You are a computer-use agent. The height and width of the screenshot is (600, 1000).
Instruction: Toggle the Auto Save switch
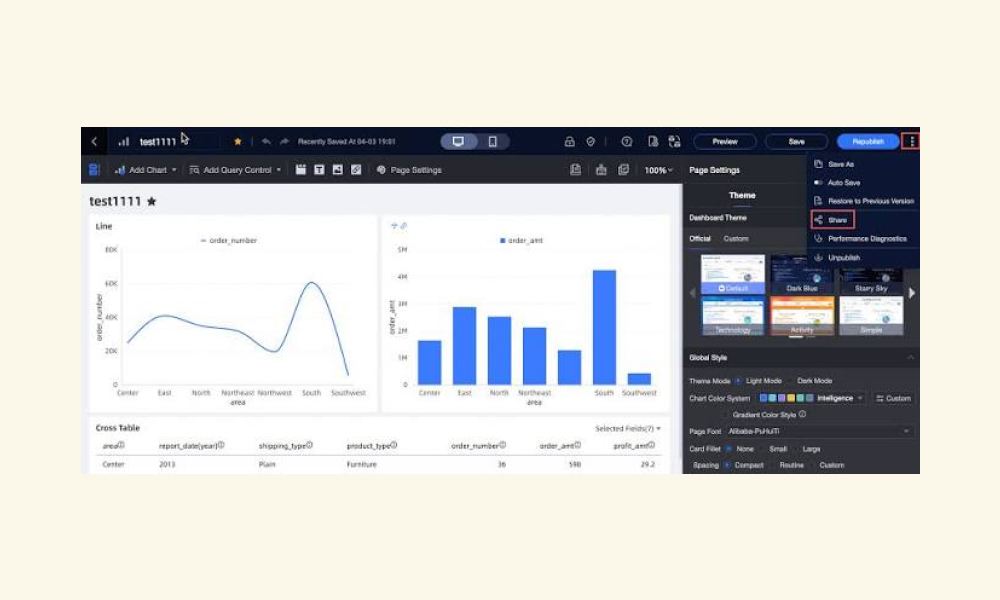(x=819, y=183)
